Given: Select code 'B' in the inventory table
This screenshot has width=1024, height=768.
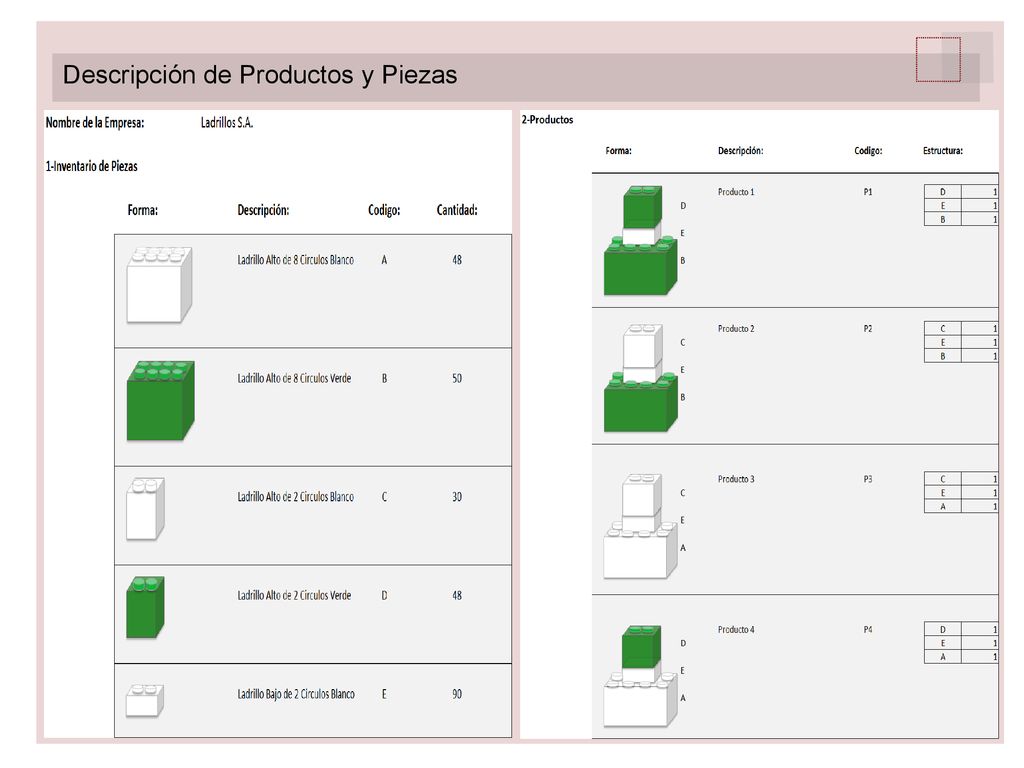Looking at the screenshot, I should (384, 378).
